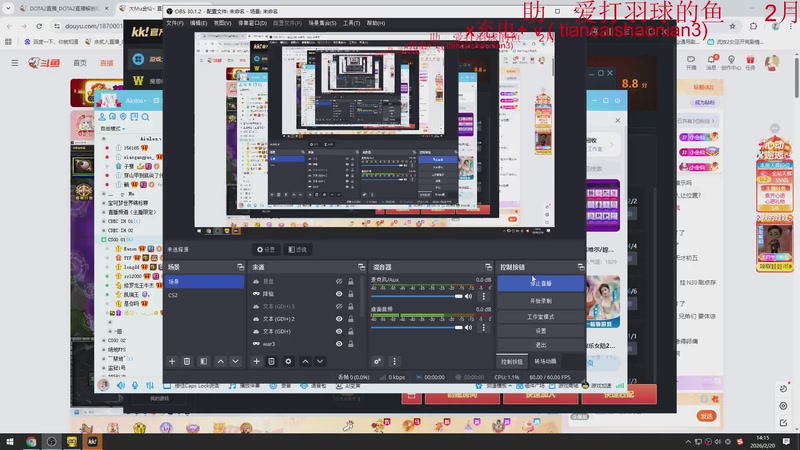Image resolution: width=800 pixels, height=450 pixels.
Task: Open source properties gear in Sources dock
Action: 288,361
